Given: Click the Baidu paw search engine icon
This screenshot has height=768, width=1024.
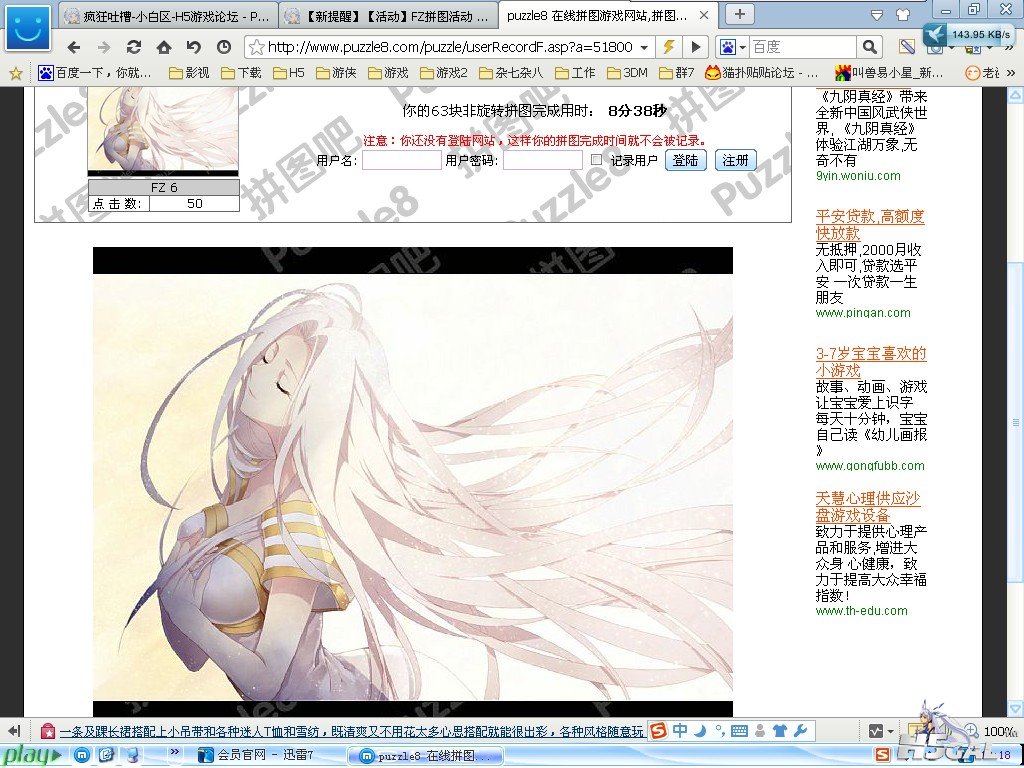Looking at the screenshot, I should point(728,47).
